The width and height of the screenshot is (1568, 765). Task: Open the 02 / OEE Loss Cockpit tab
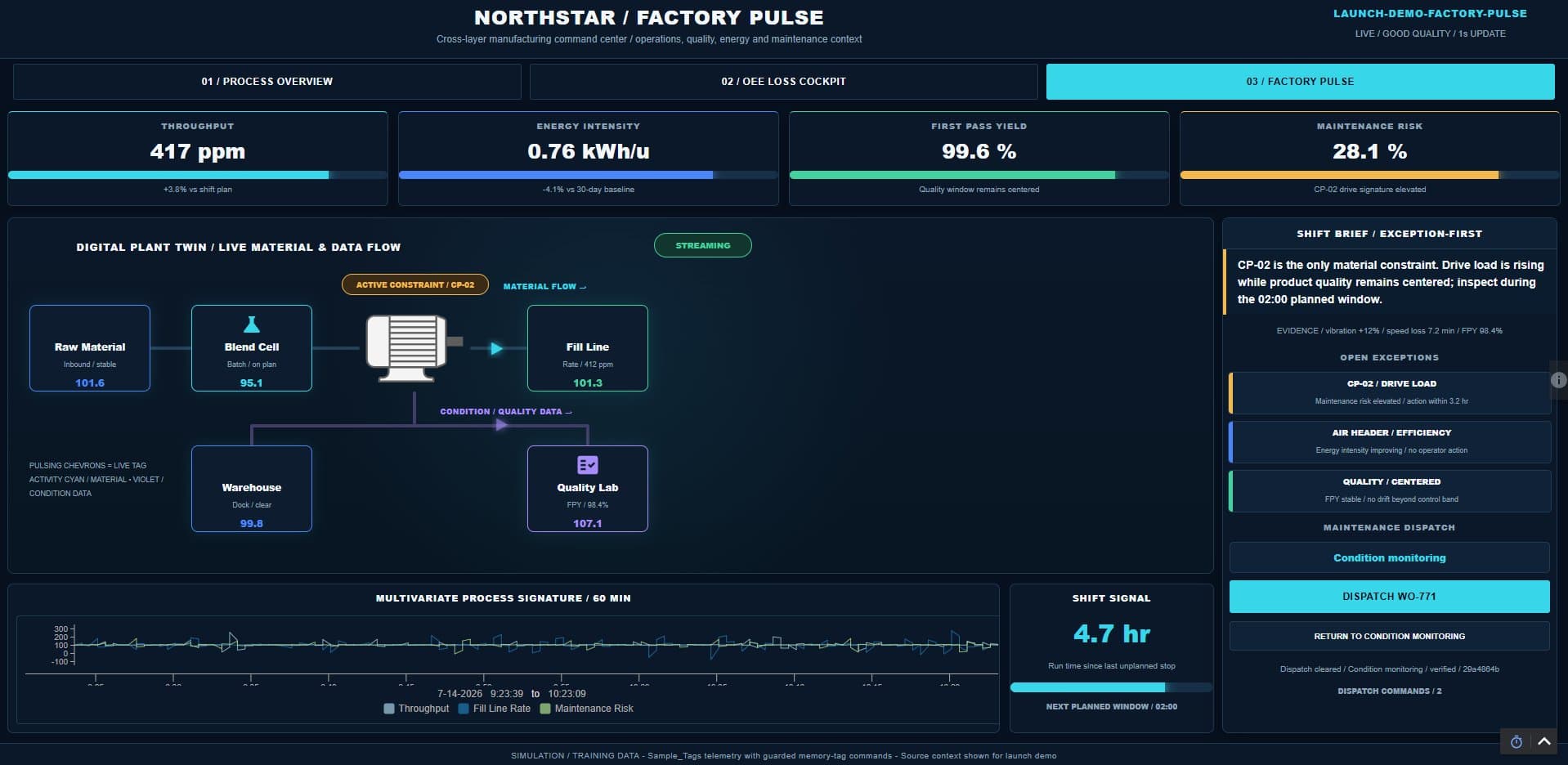(x=784, y=82)
